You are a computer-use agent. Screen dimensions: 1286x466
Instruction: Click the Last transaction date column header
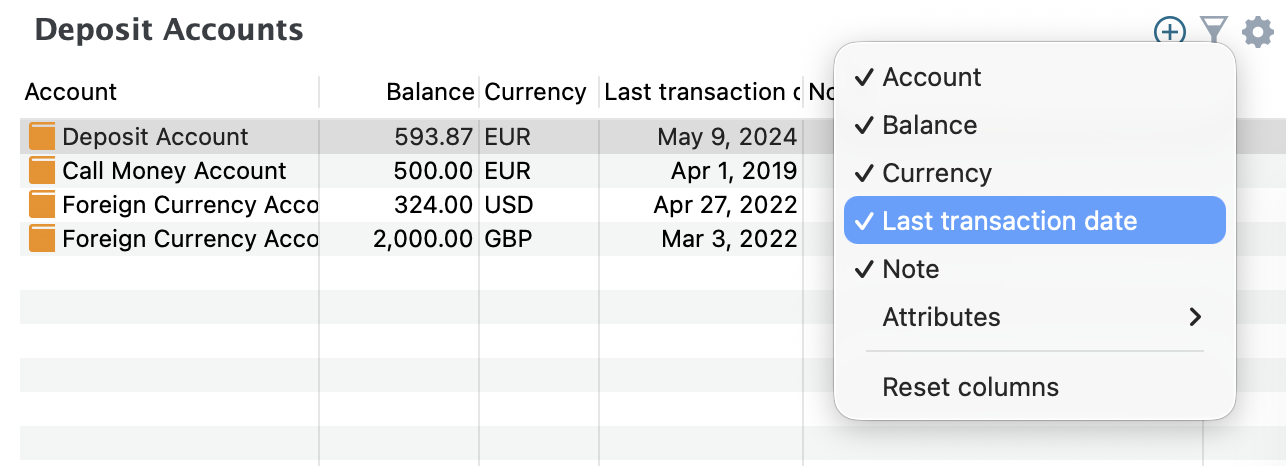point(701,92)
